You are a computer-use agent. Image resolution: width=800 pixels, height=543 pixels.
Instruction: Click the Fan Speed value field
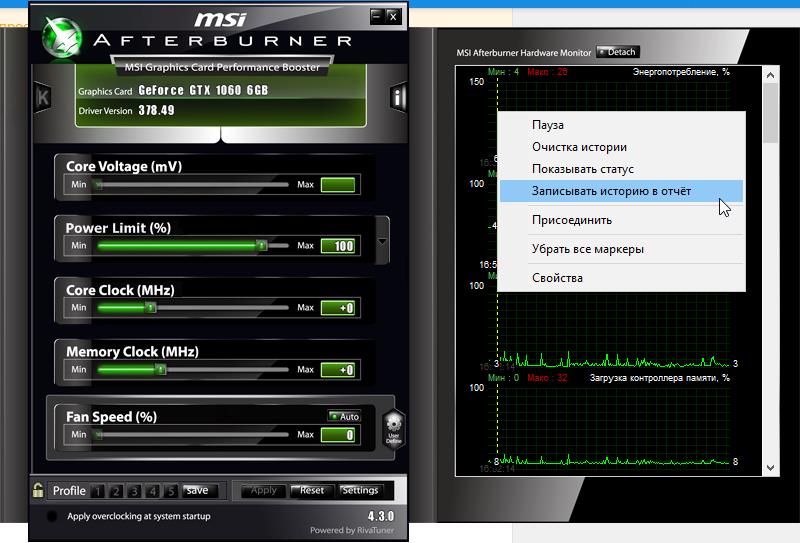(338, 435)
